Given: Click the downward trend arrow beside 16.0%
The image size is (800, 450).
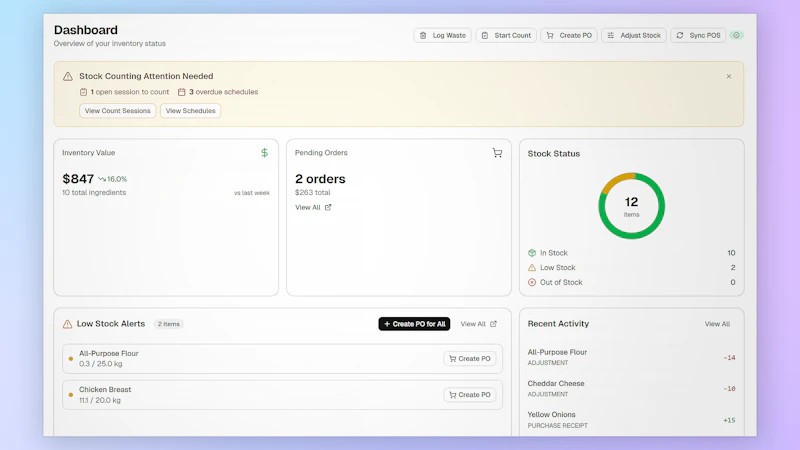Looking at the screenshot, I should pyautogui.click(x=102, y=179).
